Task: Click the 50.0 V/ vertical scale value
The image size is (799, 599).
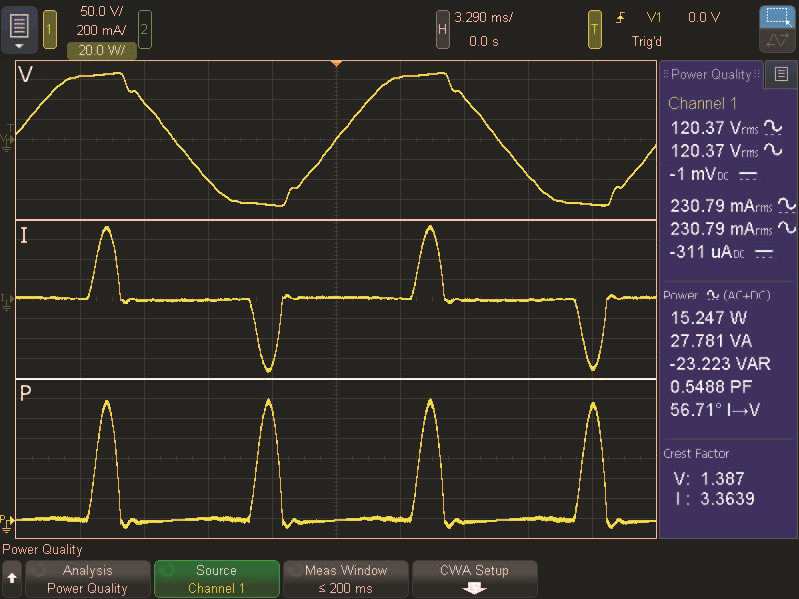Action: tap(101, 11)
